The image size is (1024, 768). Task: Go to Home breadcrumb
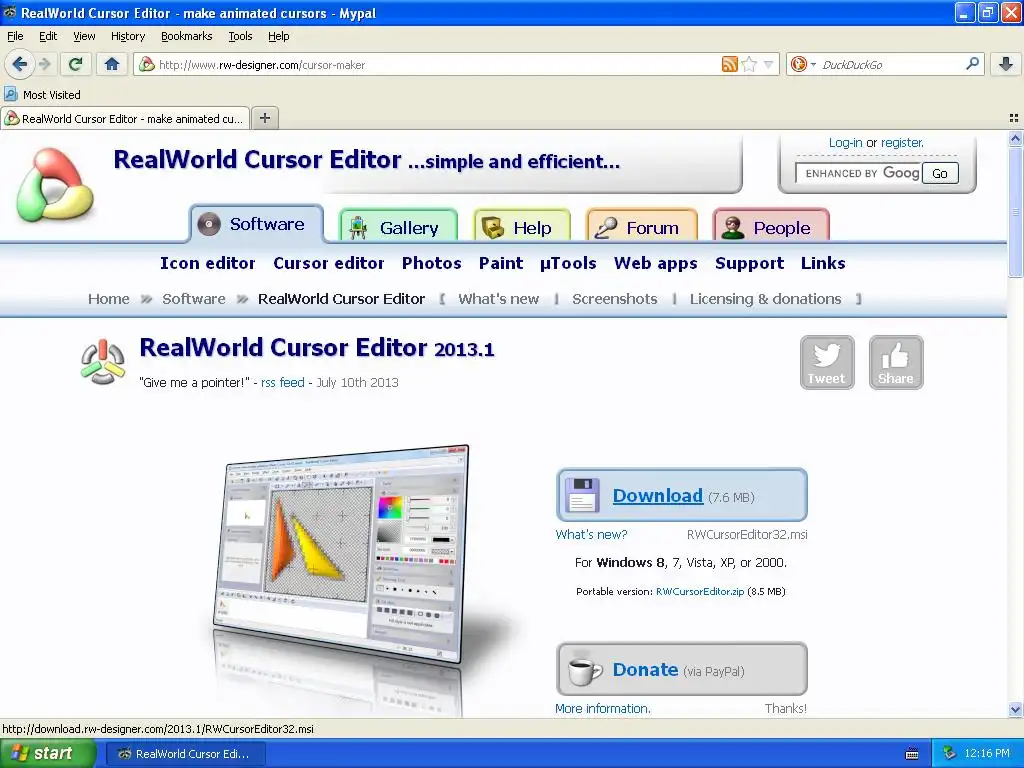(108, 298)
